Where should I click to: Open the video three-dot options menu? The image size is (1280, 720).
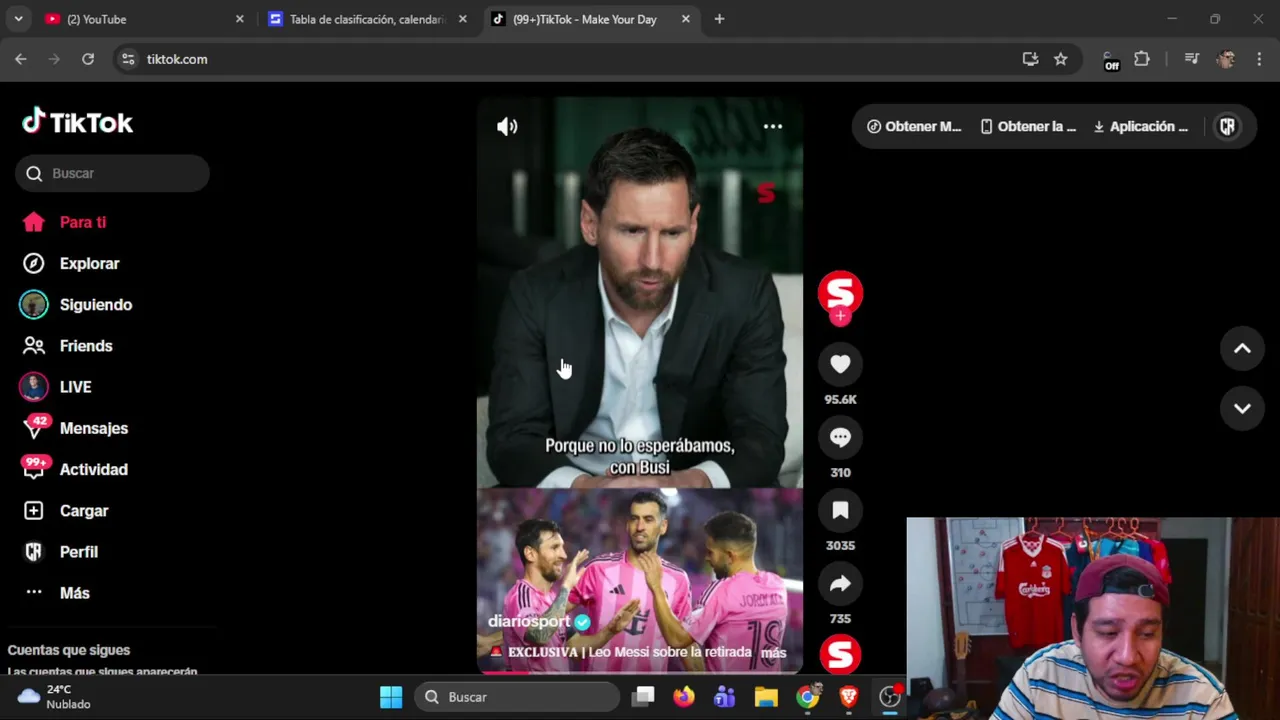(773, 127)
